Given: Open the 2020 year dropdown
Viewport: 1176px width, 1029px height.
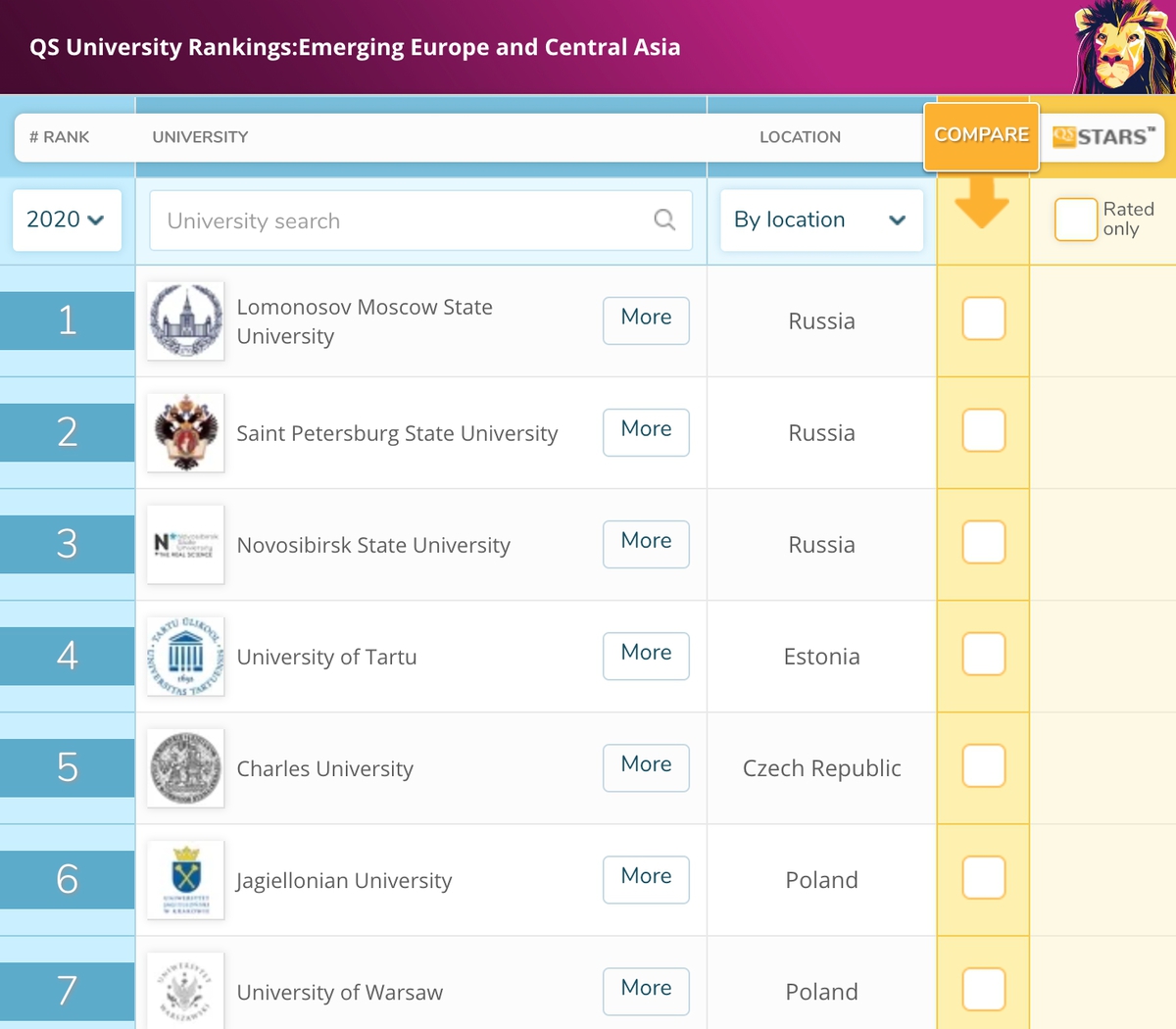Looking at the screenshot, I should [67, 220].
